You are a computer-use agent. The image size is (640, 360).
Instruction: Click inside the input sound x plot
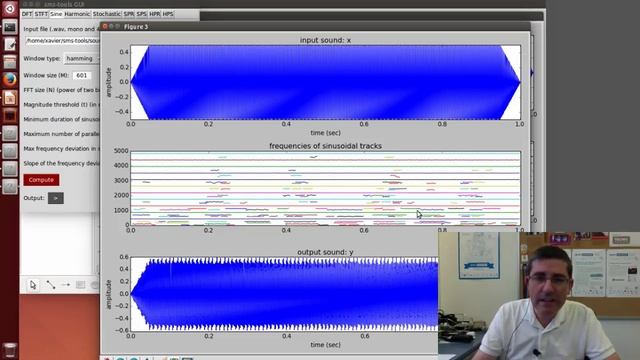325,82
